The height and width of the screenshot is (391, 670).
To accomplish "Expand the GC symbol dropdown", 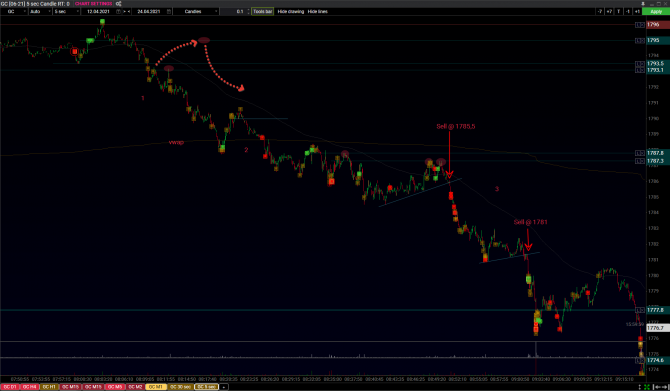I will click(x=15, y=12).
